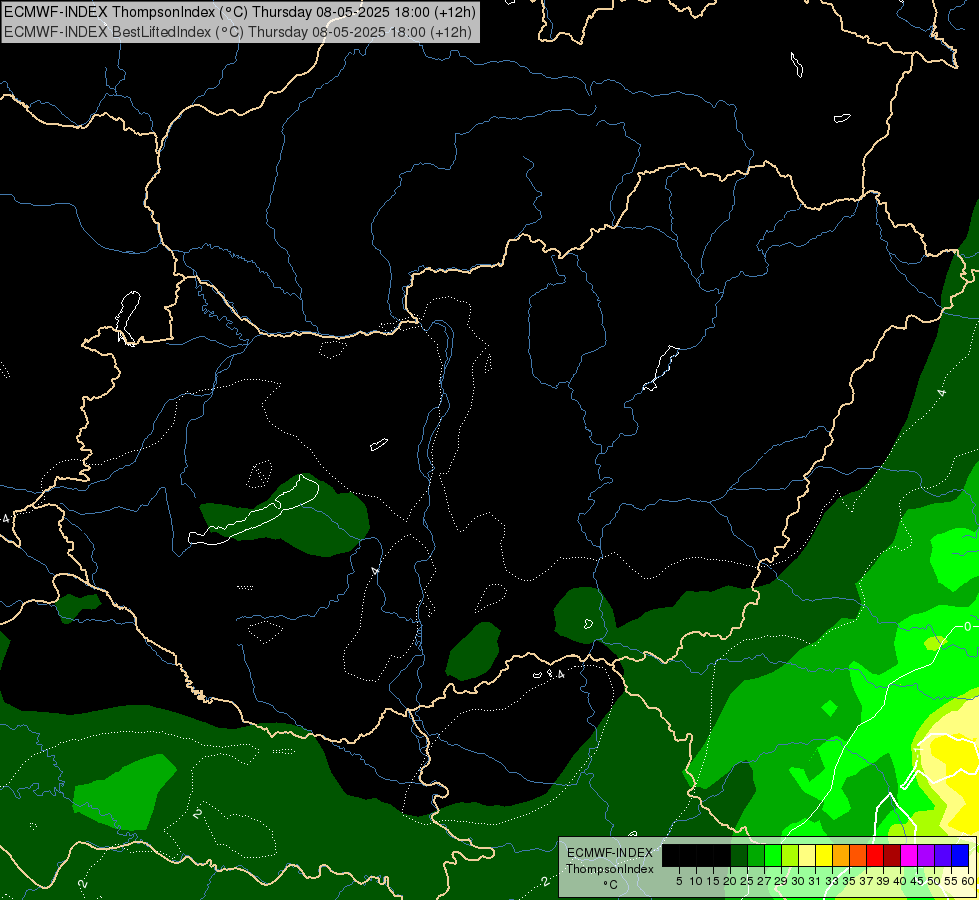
Task: Click legend tick value 25
Action: pos(747,881)
